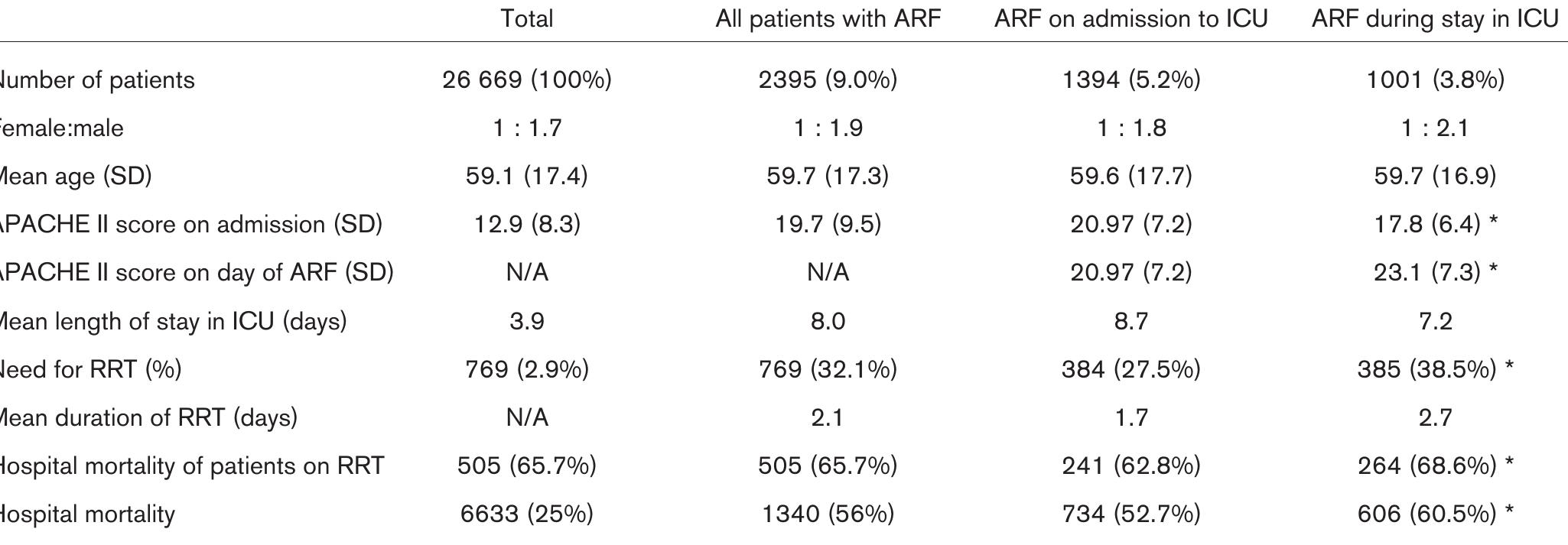The width and height of the screenshot is (1568, 545).
Task: Click the "2395 (9.0%)" value
Action: click(828, 79)
